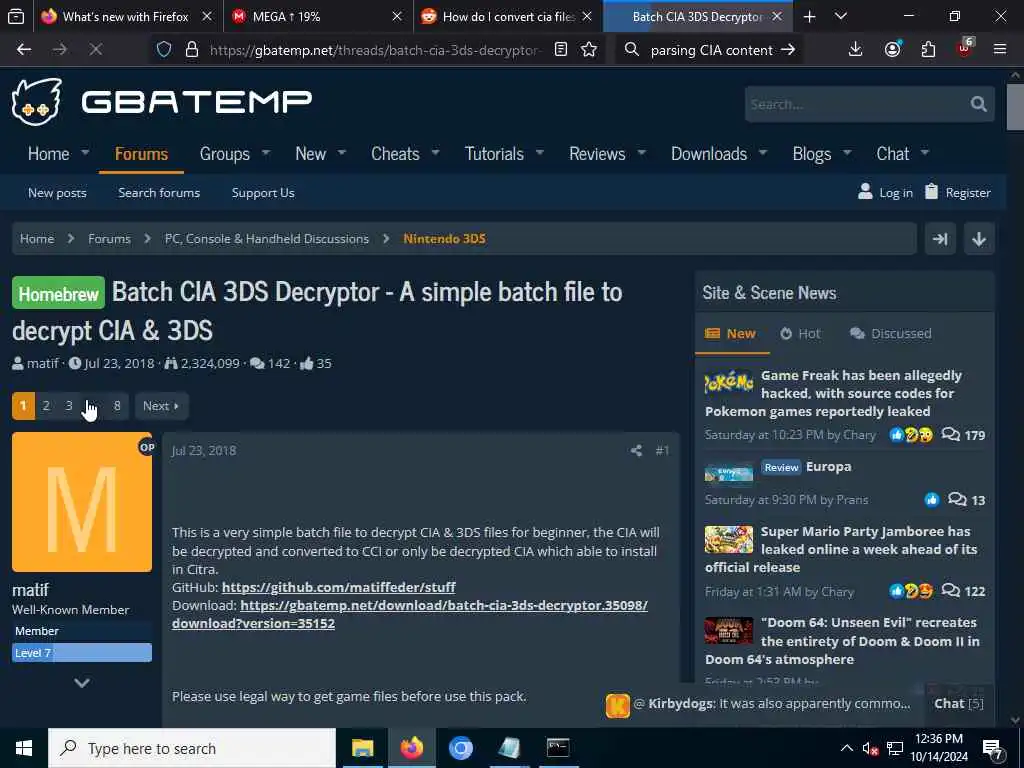Click the Firefox View icon
This screenshot has width=1024, height=768.
click(x=16, y=16)
